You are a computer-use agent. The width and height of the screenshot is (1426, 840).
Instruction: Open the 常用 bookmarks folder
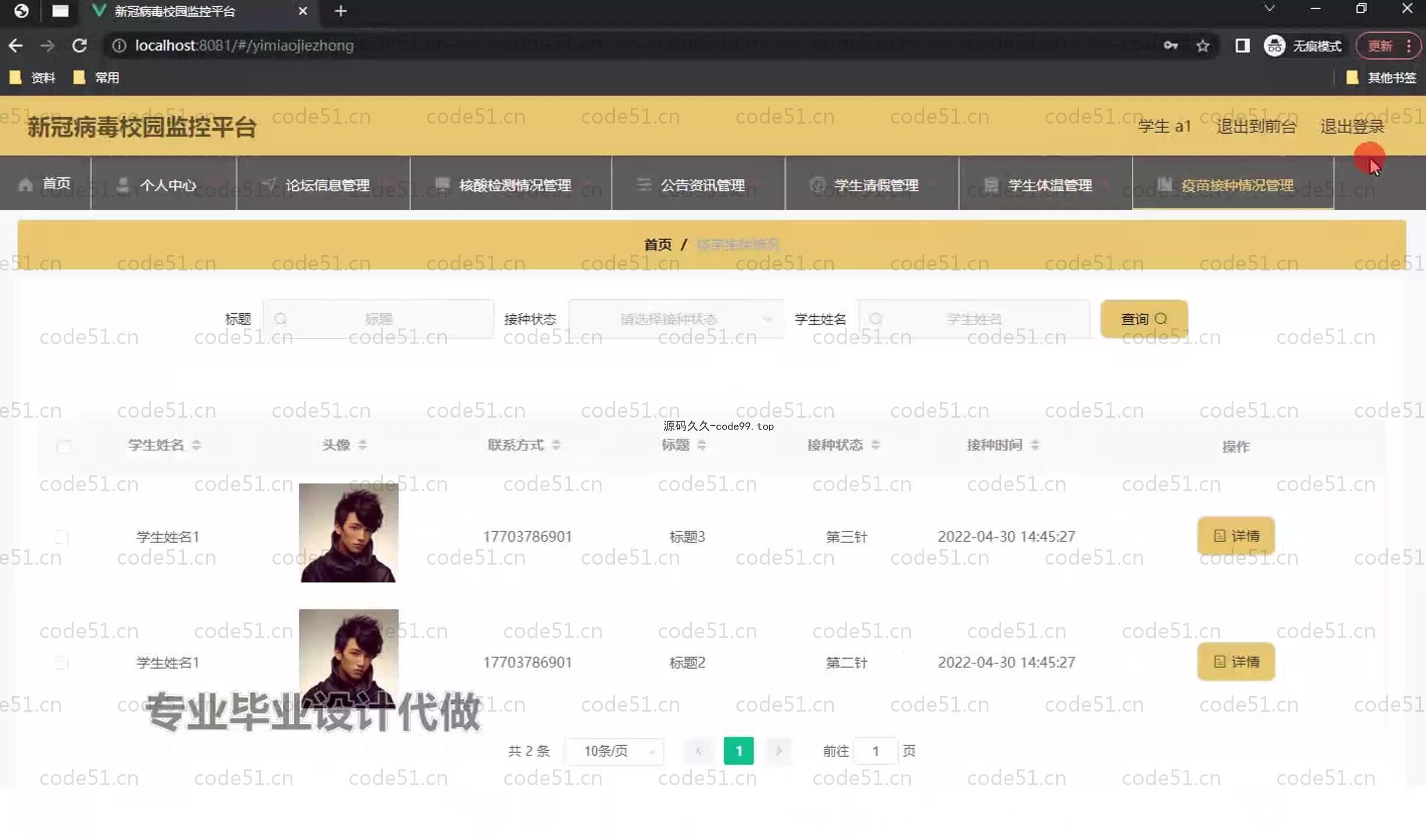tap(96, 78)
